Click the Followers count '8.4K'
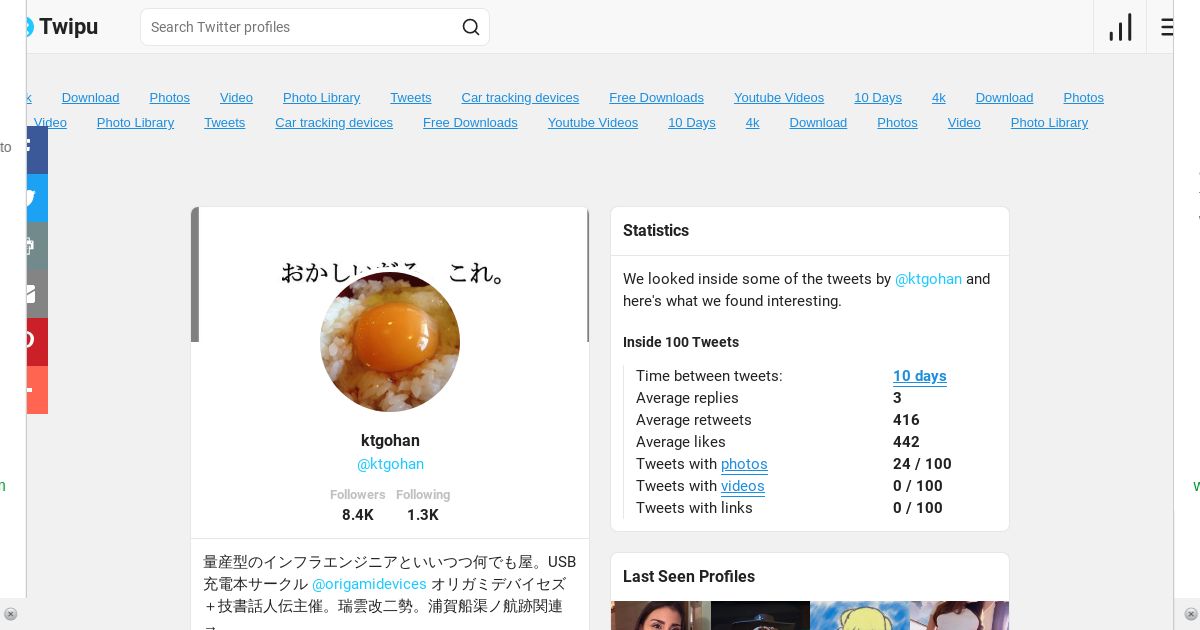 pos(358,515)
